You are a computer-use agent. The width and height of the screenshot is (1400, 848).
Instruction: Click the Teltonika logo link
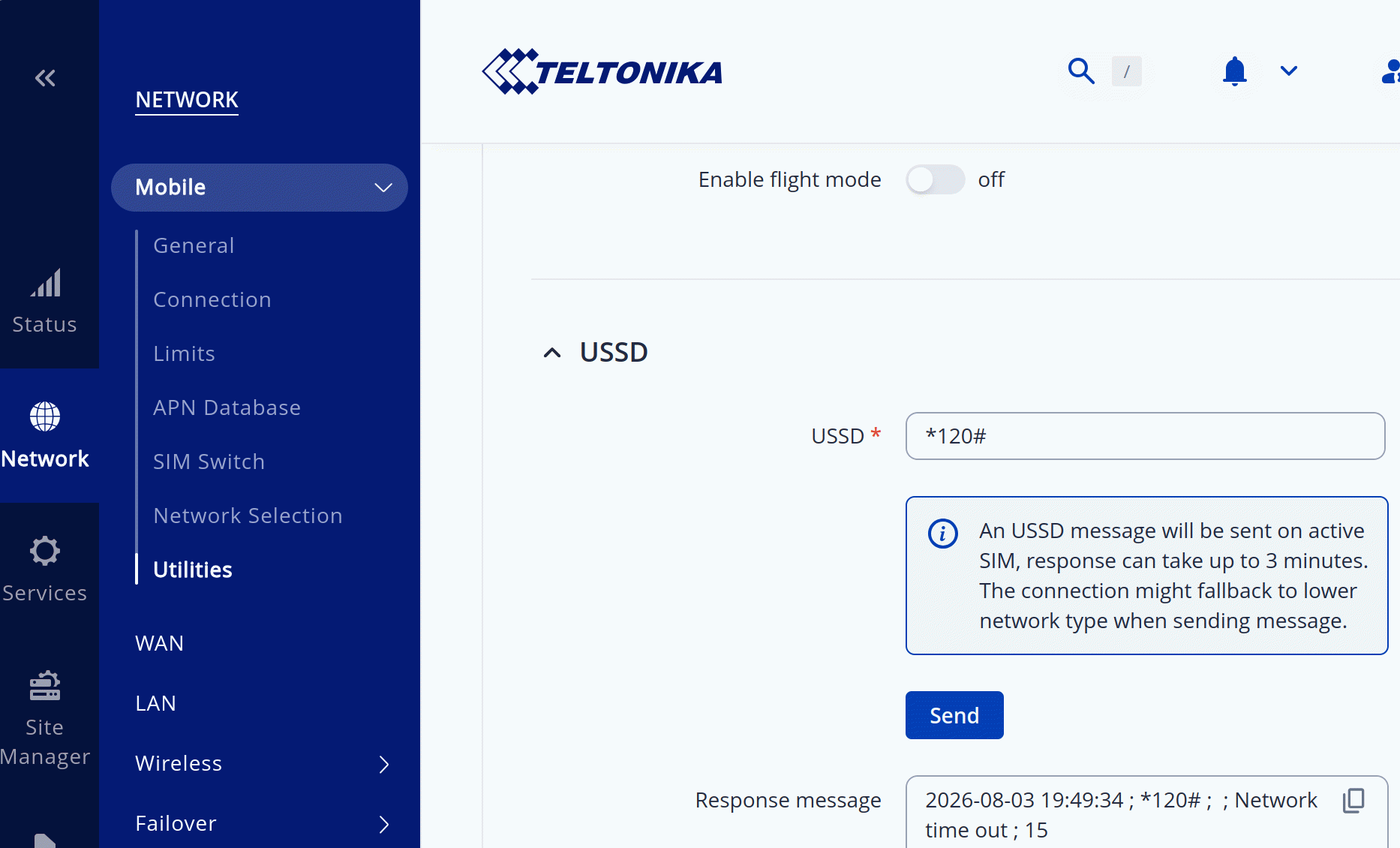(602, 72)
